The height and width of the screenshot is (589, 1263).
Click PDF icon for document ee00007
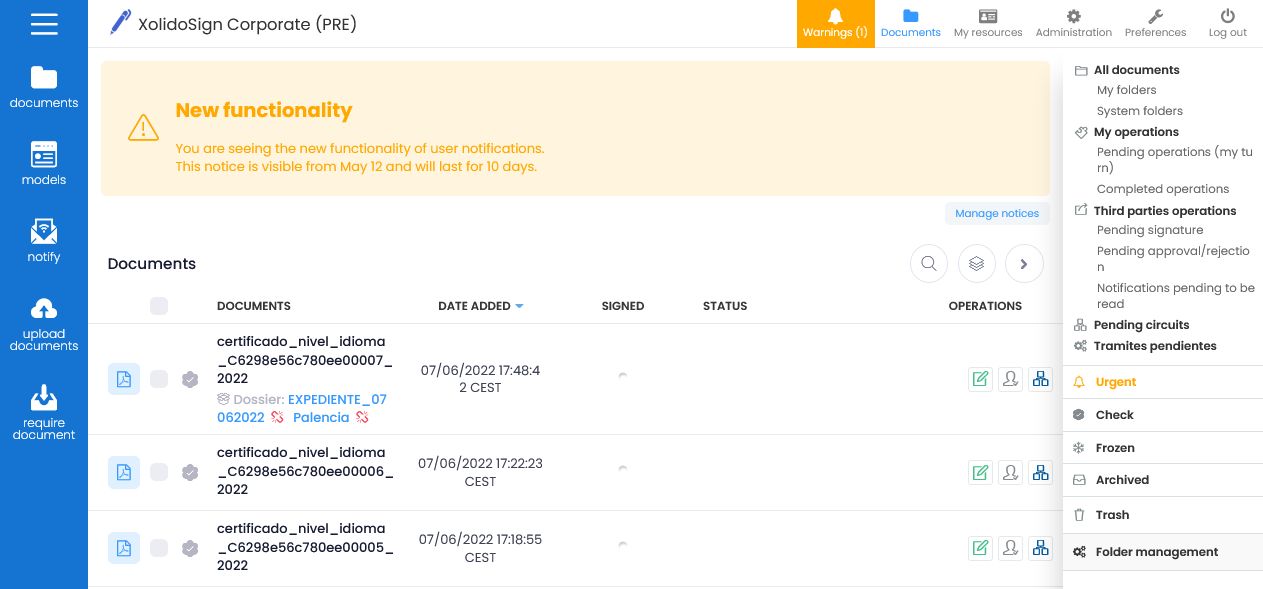pyautogui.click(x=124, y=379)
